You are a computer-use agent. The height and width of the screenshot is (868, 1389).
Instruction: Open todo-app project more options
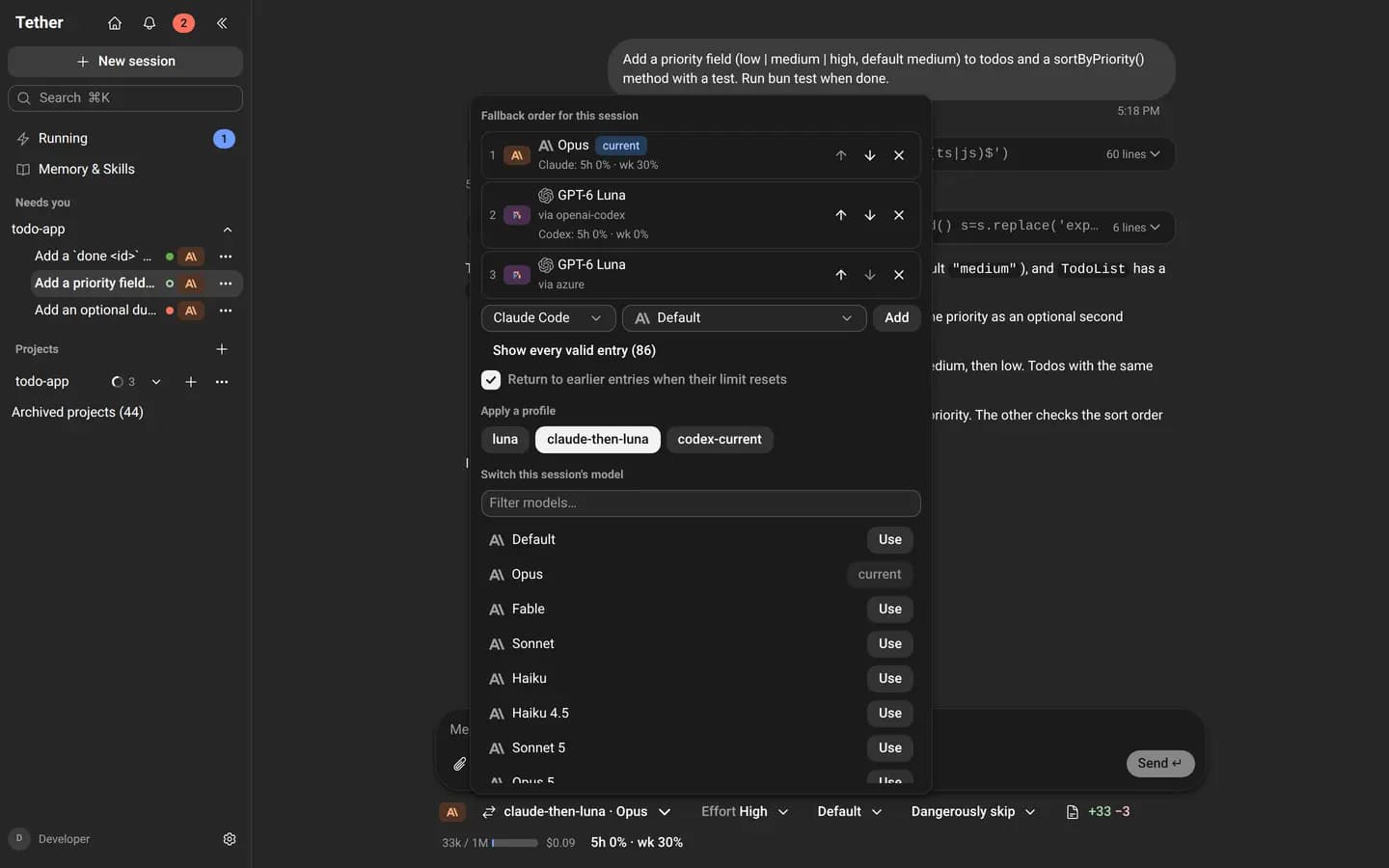click(x=222, y=382)
